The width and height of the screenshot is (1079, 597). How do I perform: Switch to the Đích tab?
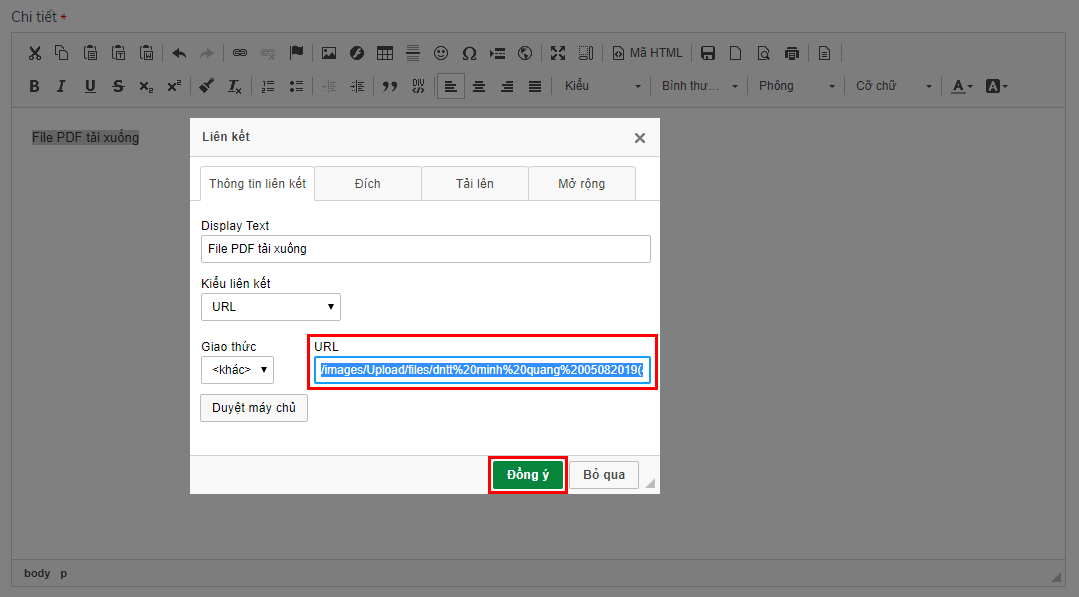click(x=367, y=184)
